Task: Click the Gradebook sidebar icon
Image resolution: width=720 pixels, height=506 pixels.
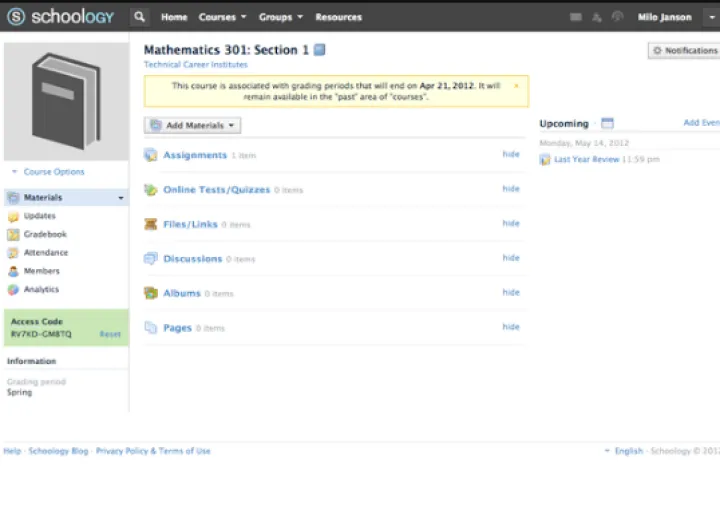Action: pos(13,235)
